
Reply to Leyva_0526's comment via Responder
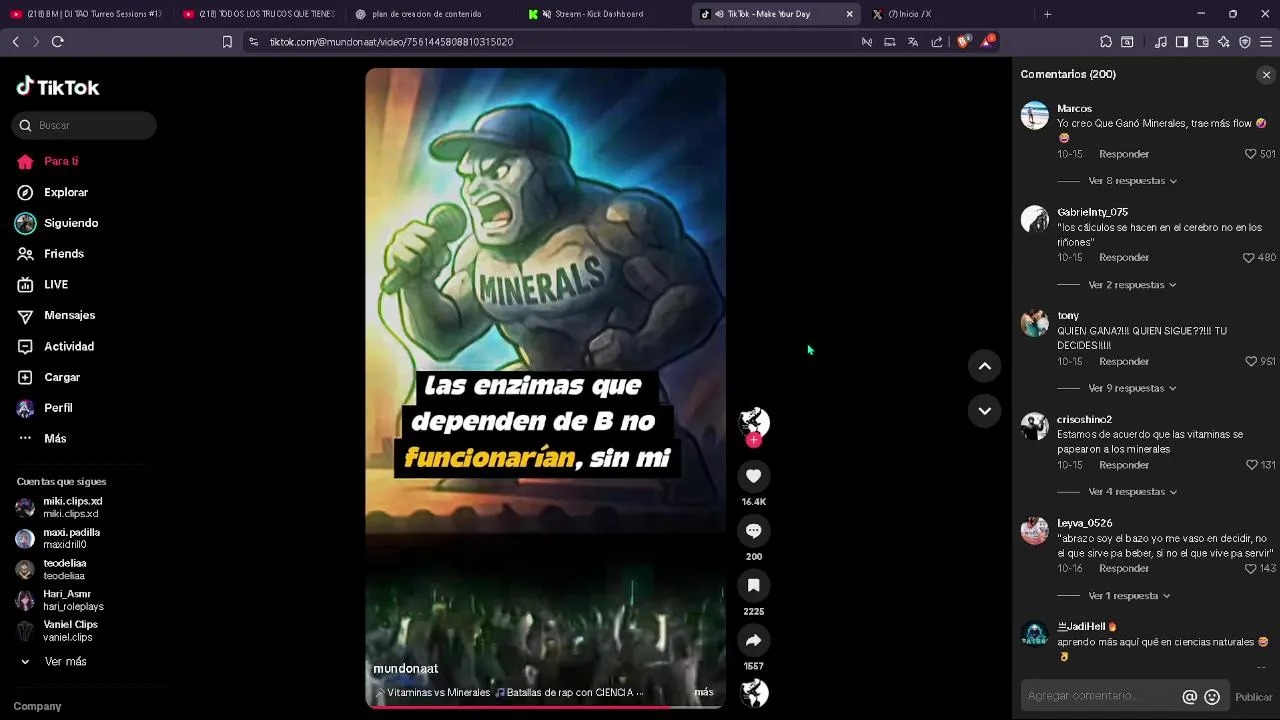[x=1124, y=568]
